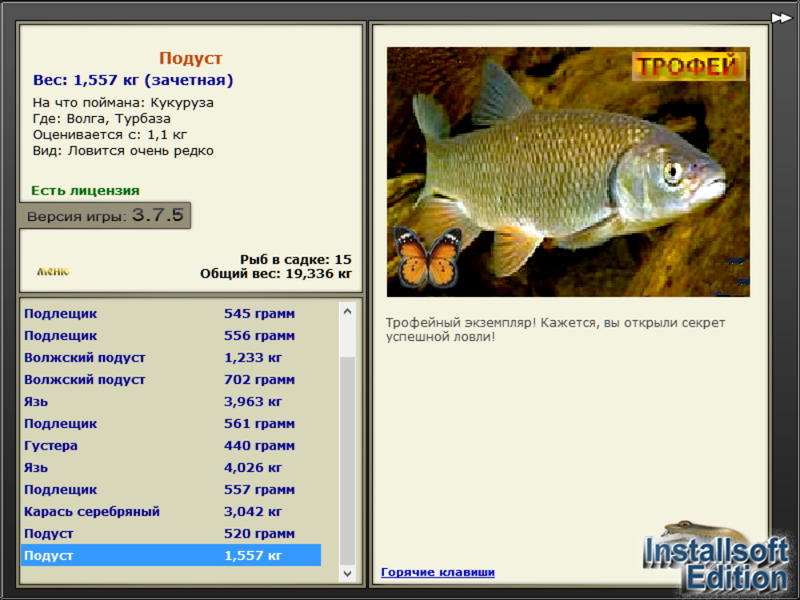Click the Есть лицензия text

85,190
